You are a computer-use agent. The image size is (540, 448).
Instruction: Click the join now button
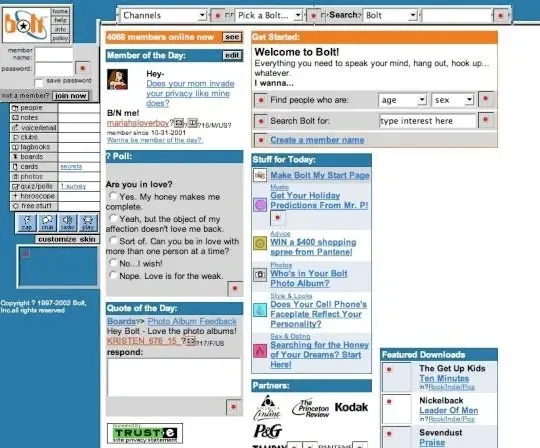point(71,96)
